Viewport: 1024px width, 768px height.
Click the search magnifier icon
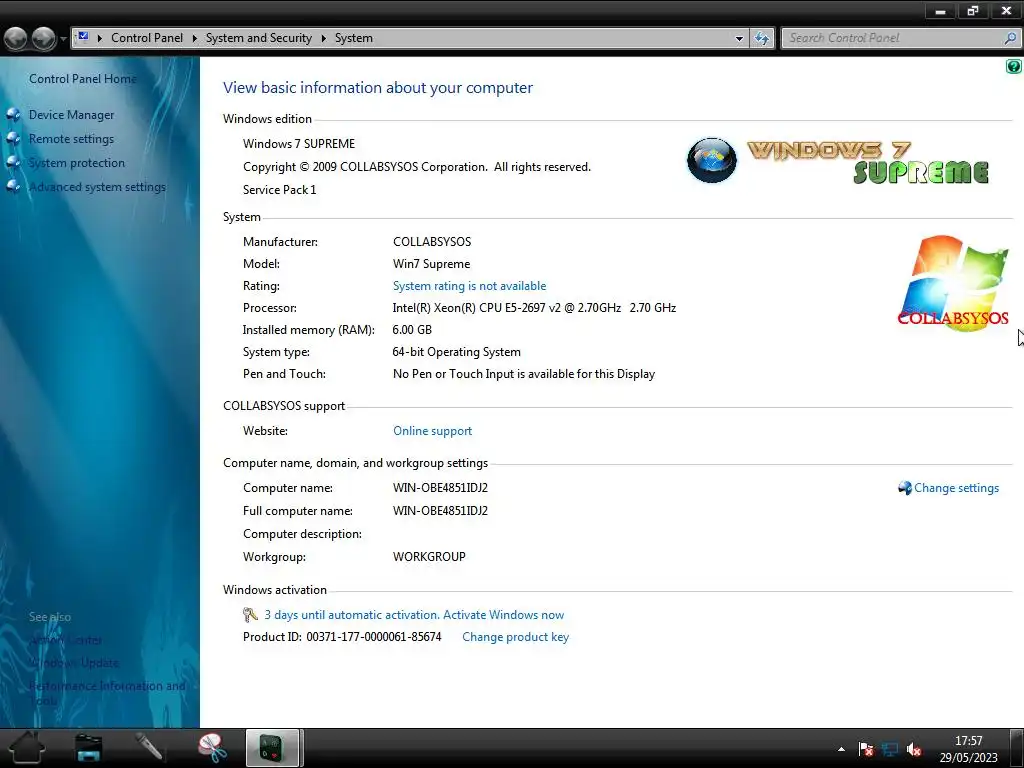[1010, 38]
